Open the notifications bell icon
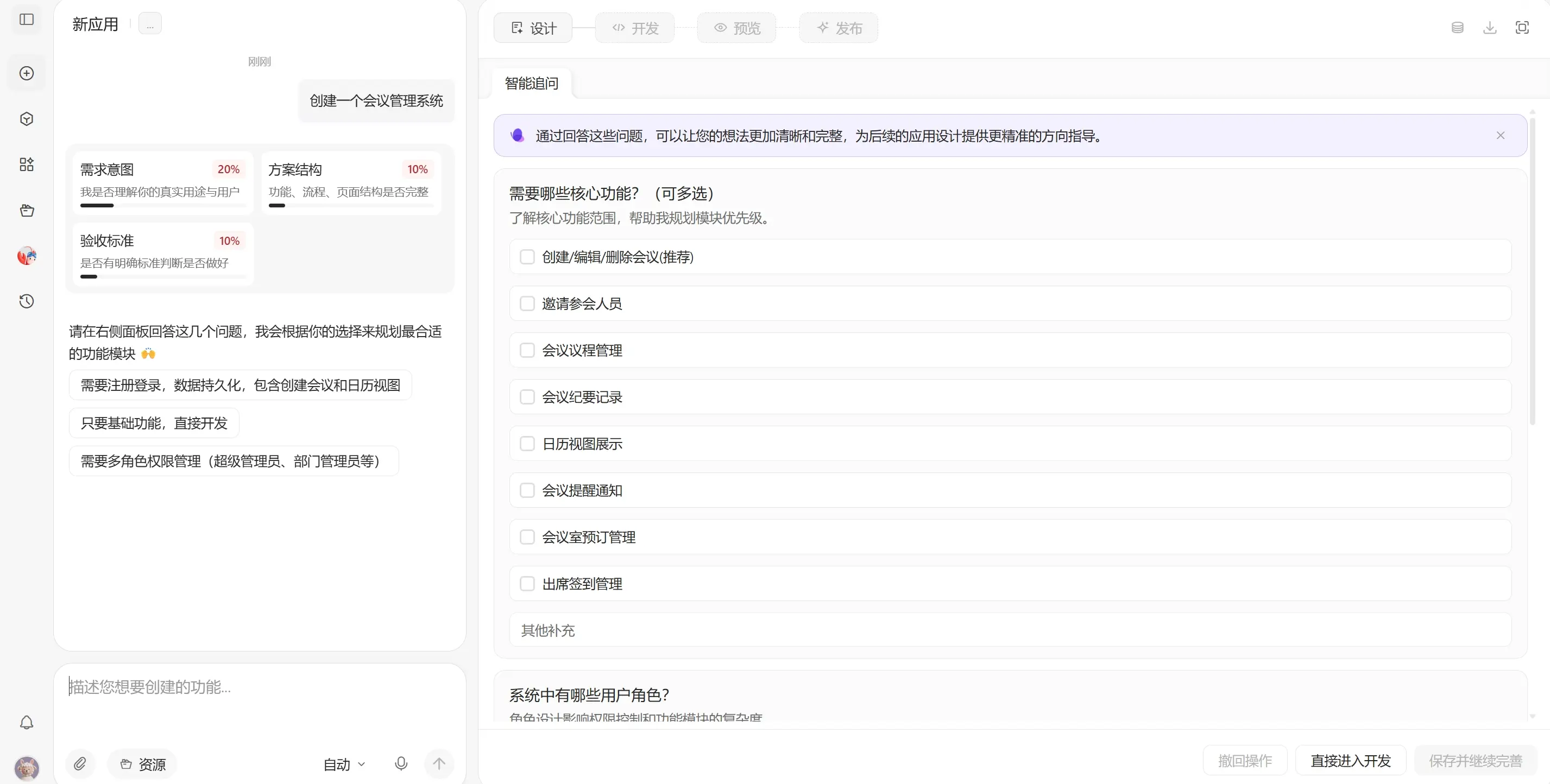Screen dimensions: 1550x784 click(27, 722)
